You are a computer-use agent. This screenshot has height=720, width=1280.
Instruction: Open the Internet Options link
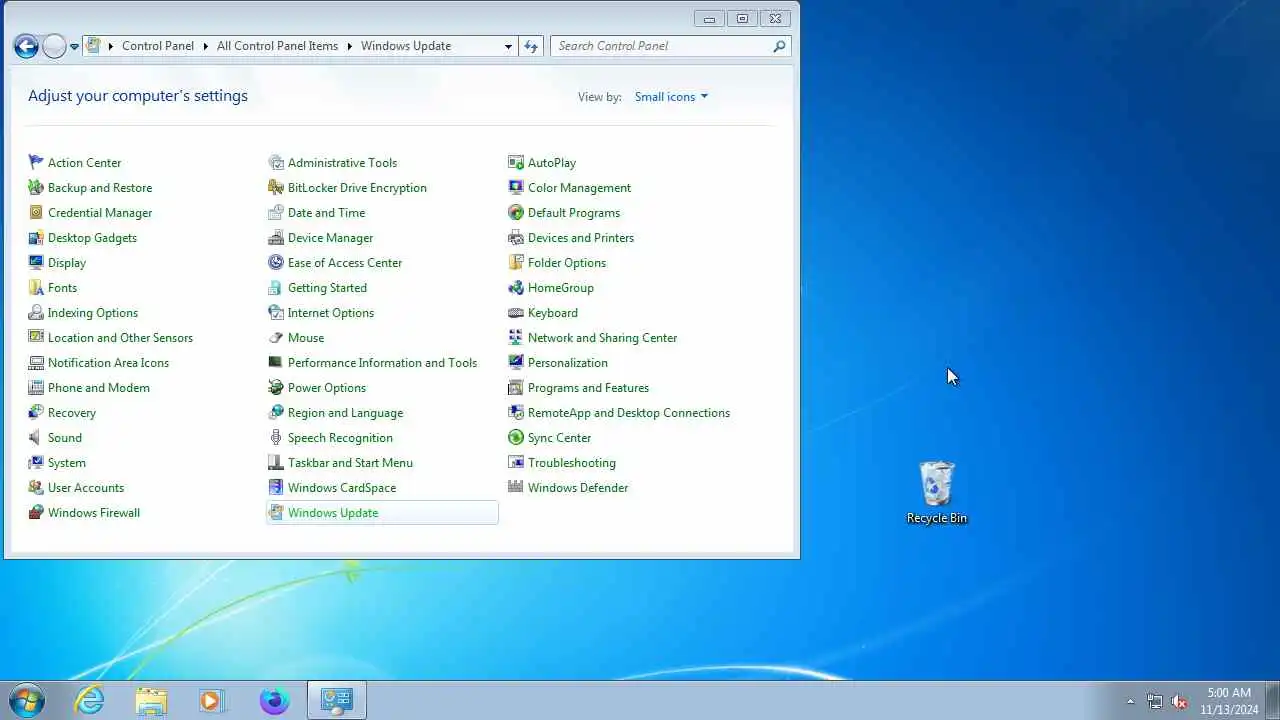331,312
